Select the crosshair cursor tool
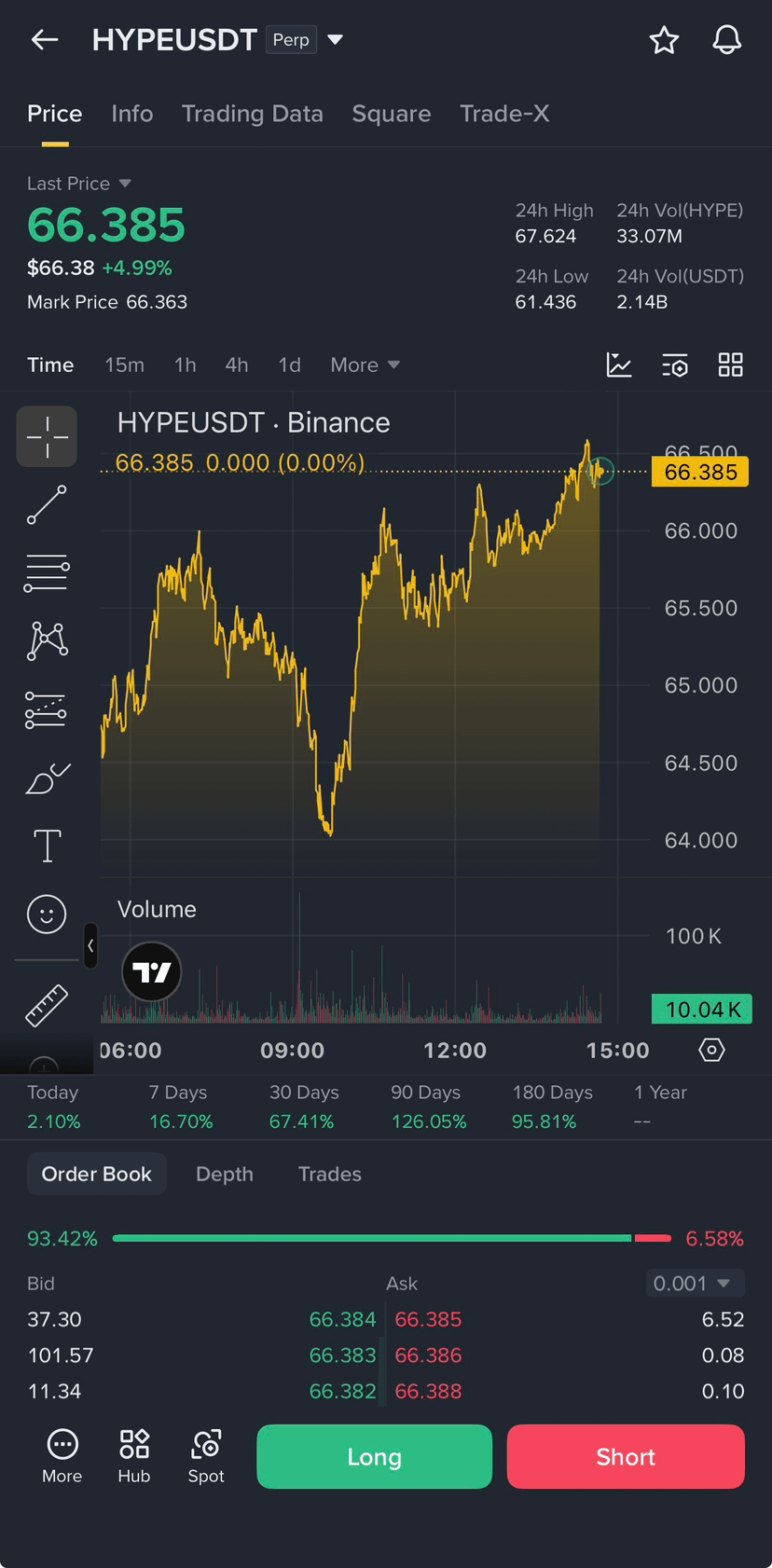The image size is (772, 1568). (47, 436)
